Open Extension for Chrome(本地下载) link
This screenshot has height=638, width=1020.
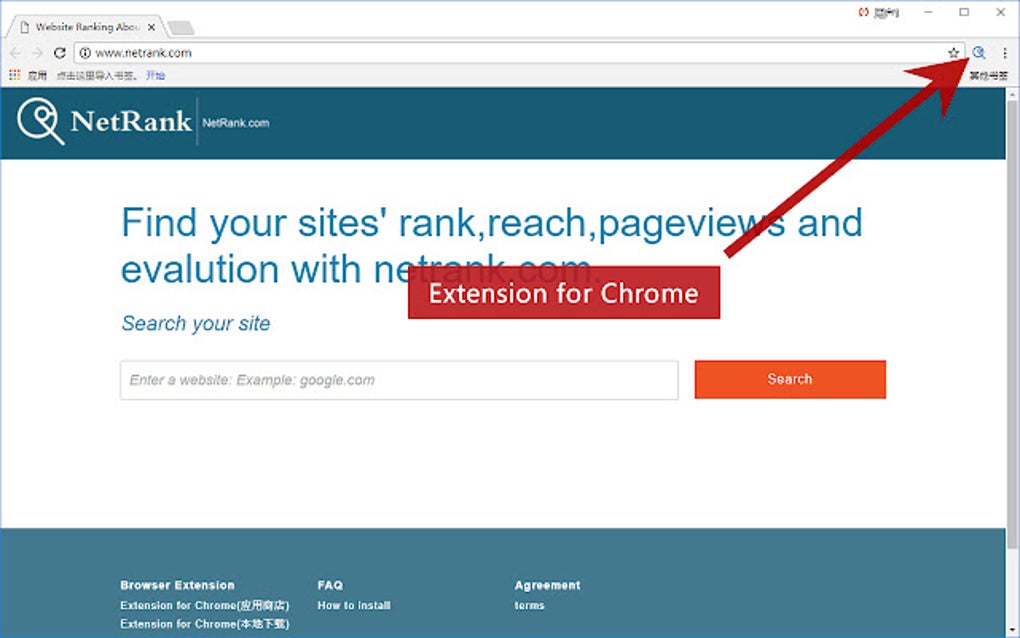(x=204, y=624)
